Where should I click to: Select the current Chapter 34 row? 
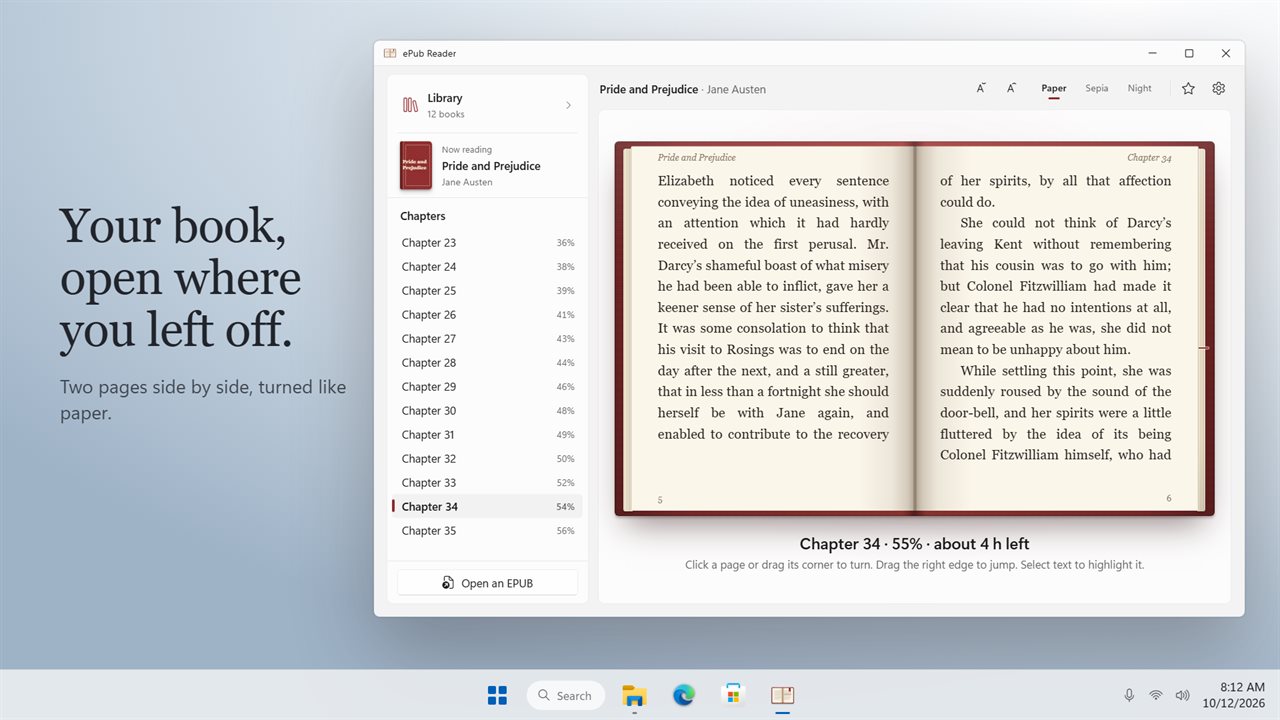point(487,507)
